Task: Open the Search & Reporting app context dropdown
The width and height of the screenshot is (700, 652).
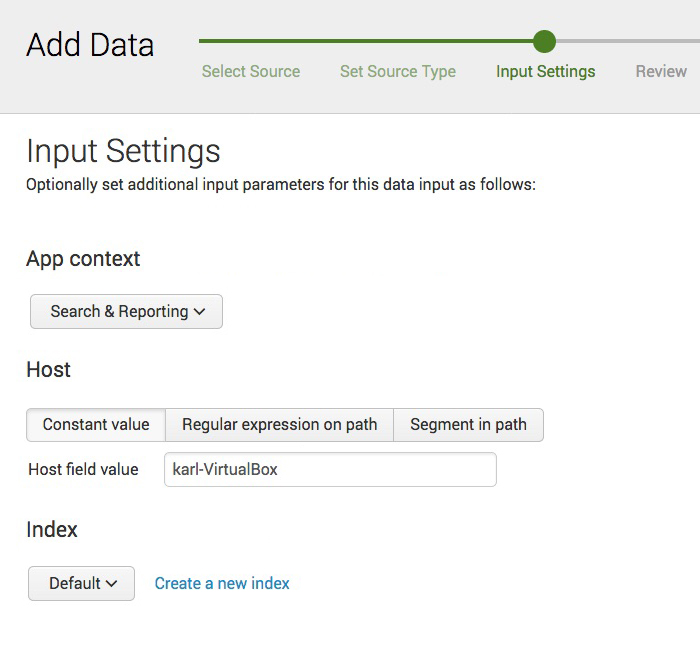Action: pyautogui.click(x=126, y=311)
